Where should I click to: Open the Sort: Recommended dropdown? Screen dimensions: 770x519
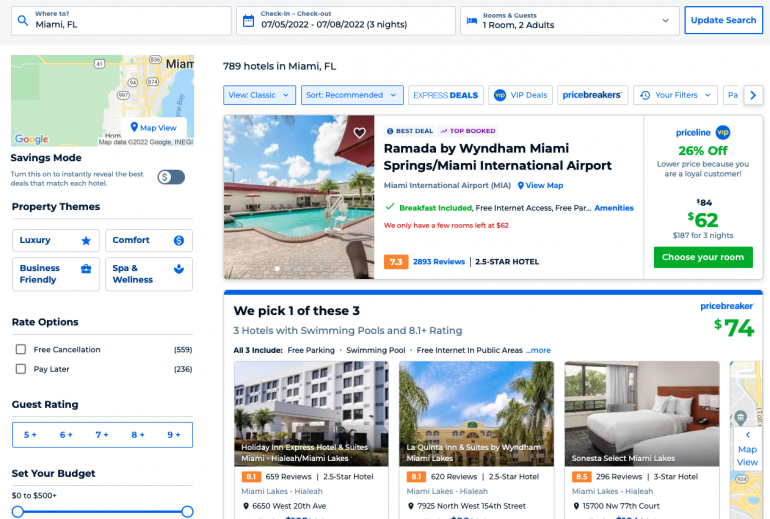click(352, 95)
